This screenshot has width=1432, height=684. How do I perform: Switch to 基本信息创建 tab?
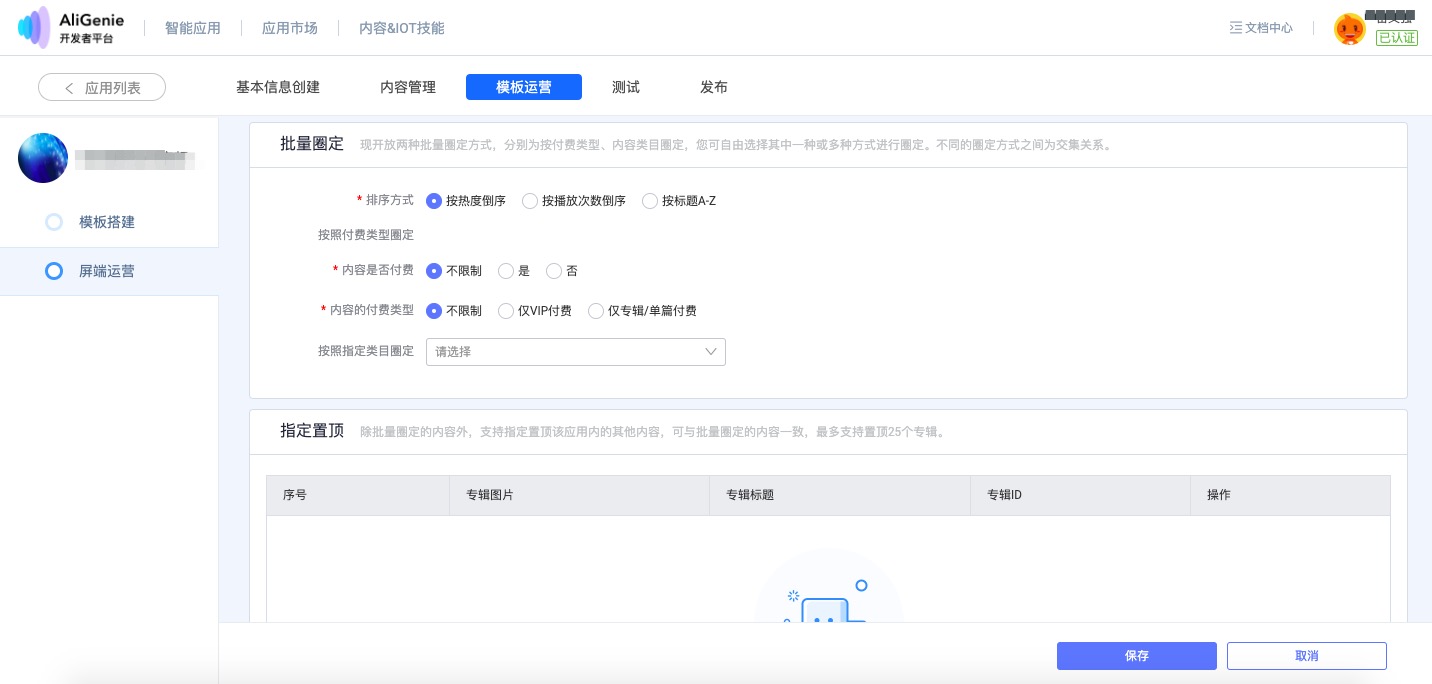click(278, 87)
